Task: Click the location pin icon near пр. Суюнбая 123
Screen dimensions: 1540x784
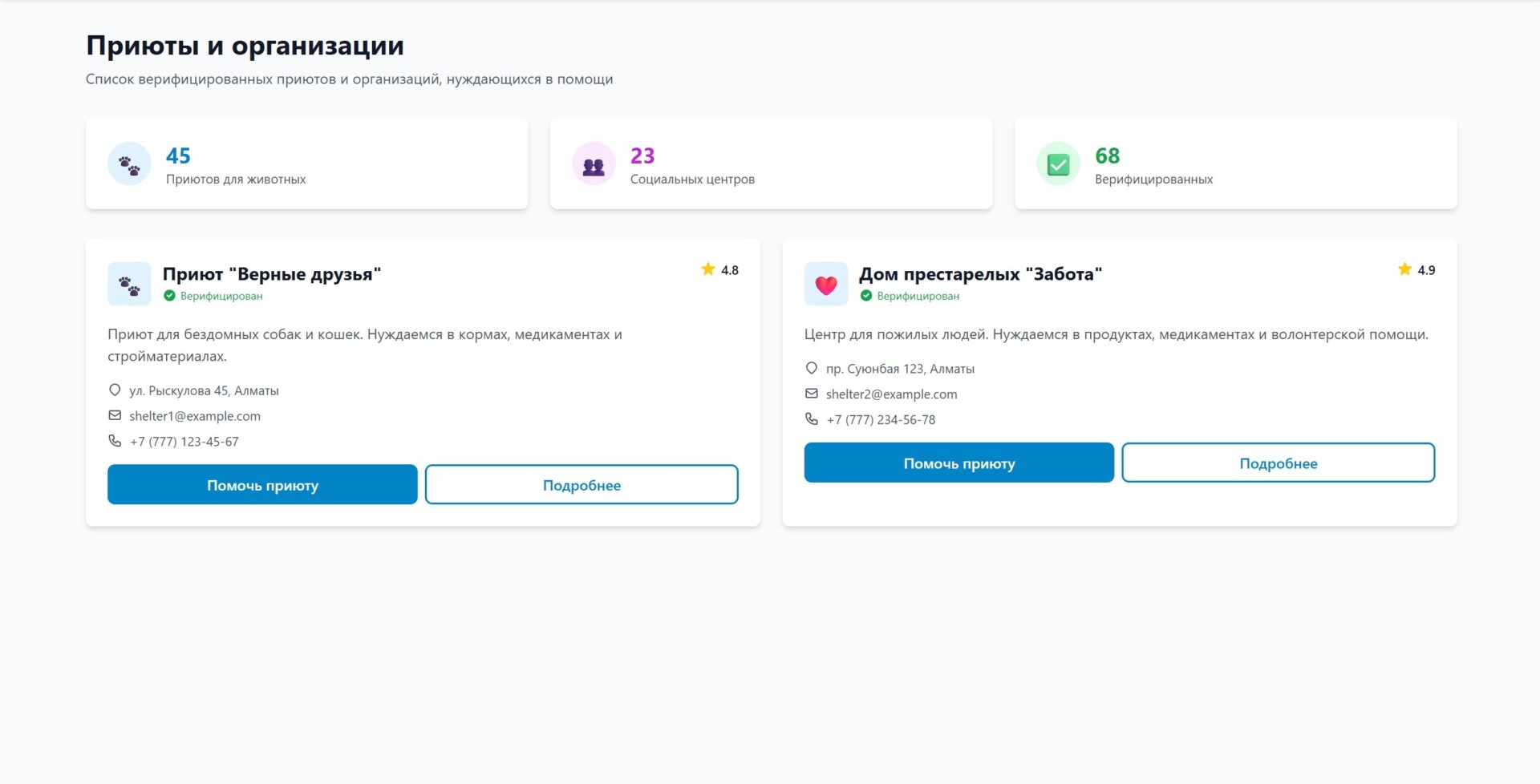Action: click(x=811, y=368)
